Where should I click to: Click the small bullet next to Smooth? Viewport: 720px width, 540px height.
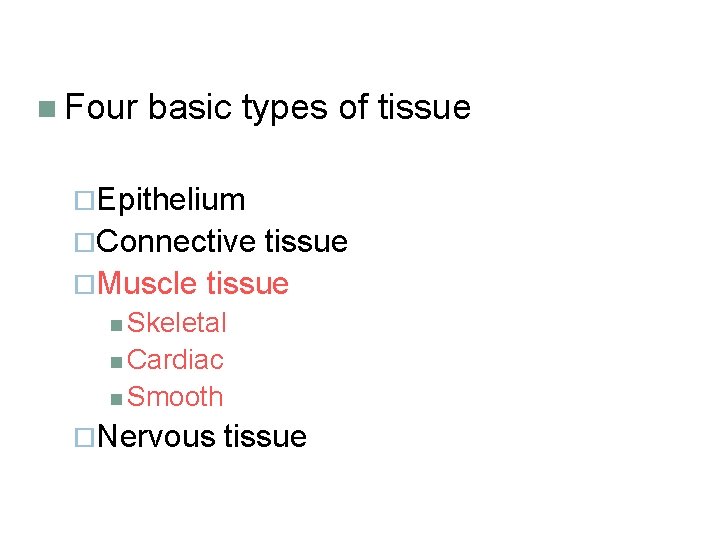(x=118, y=398)
